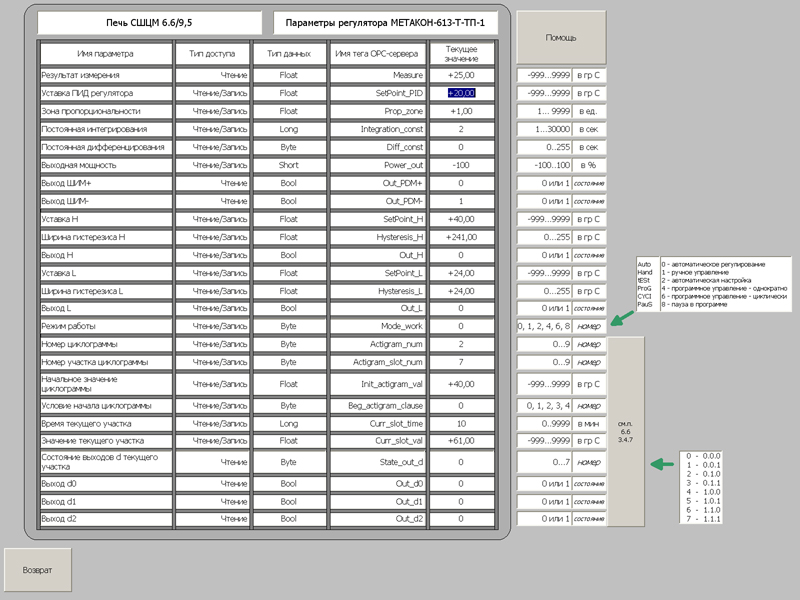Click the Out_L current value 0
Screen dimensions: 800x600
462,308
